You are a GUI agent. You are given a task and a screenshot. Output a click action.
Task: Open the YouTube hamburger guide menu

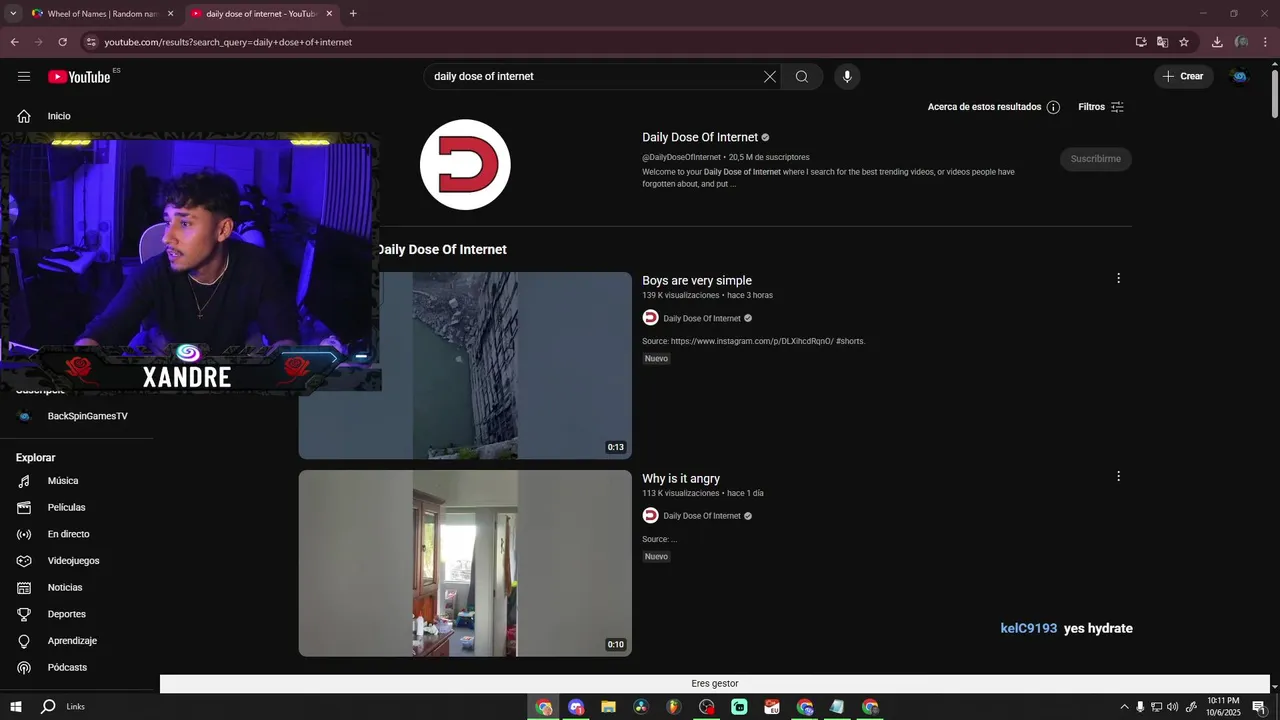coord(24,76)
